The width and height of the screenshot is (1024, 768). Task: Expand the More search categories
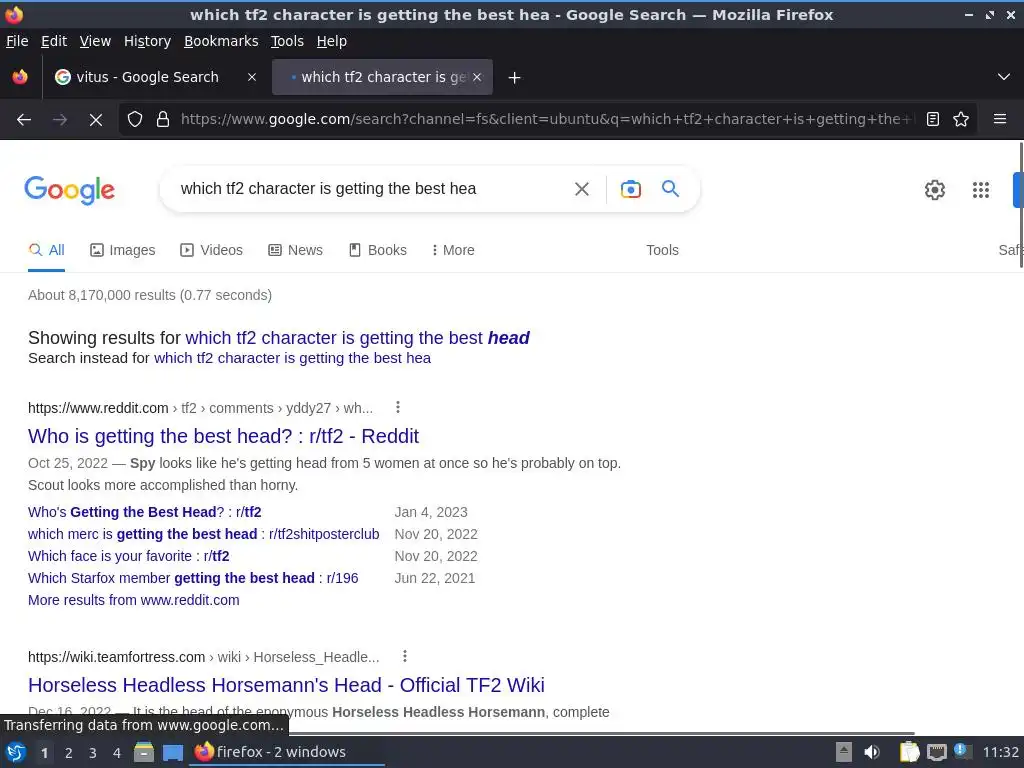(x=453, y=250)
